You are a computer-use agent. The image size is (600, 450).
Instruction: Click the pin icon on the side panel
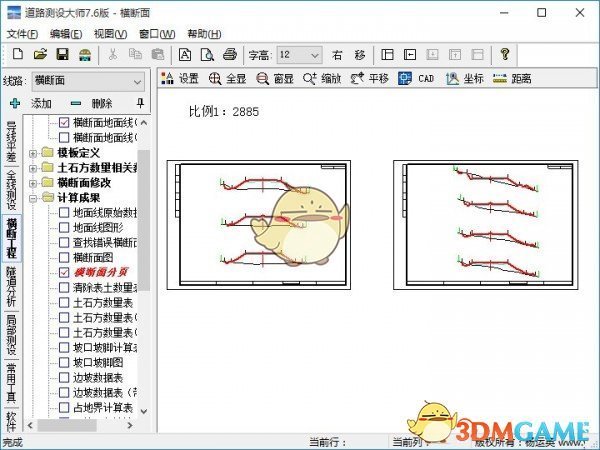point(140,103)
